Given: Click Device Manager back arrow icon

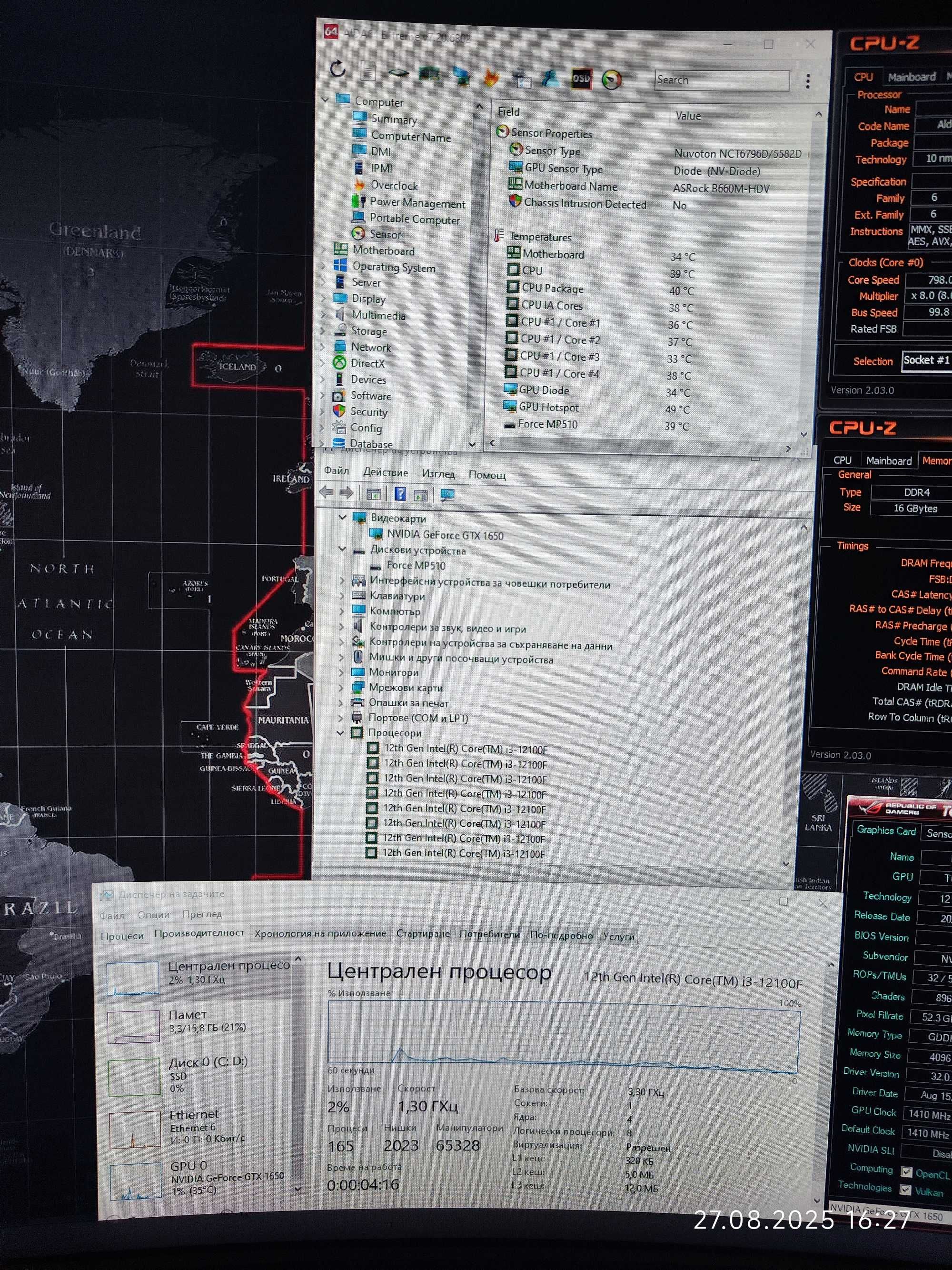Looking at the screenshot, I should [x=327, y=491].
